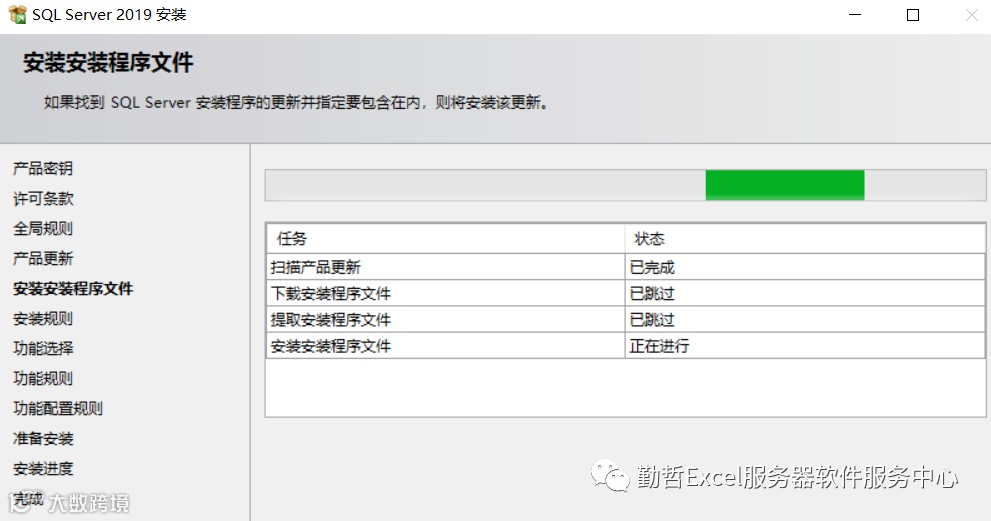Select the 功能选择 step in sidebar

click(43, 348)
